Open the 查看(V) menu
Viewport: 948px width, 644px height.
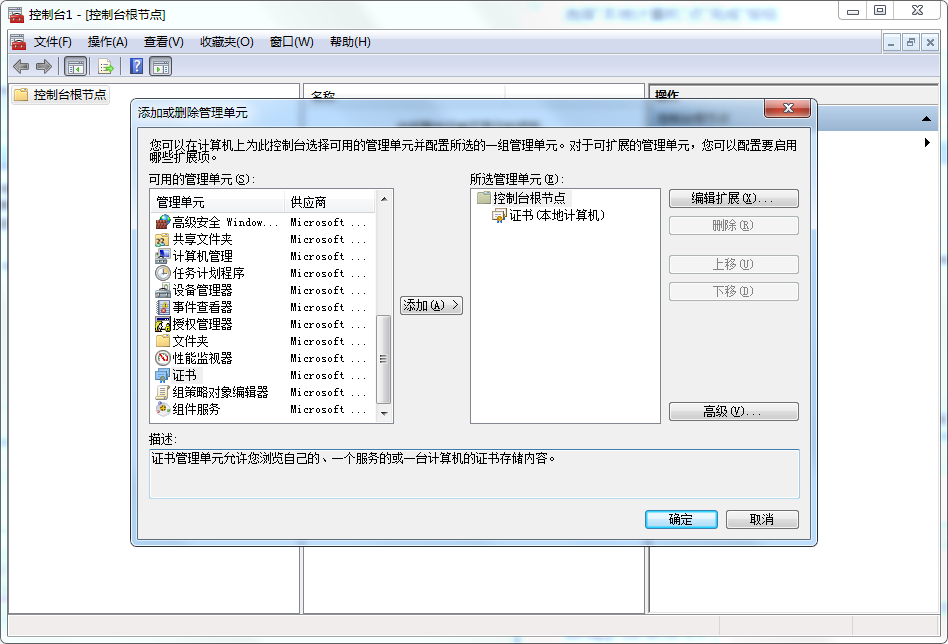tap(163, 42)
